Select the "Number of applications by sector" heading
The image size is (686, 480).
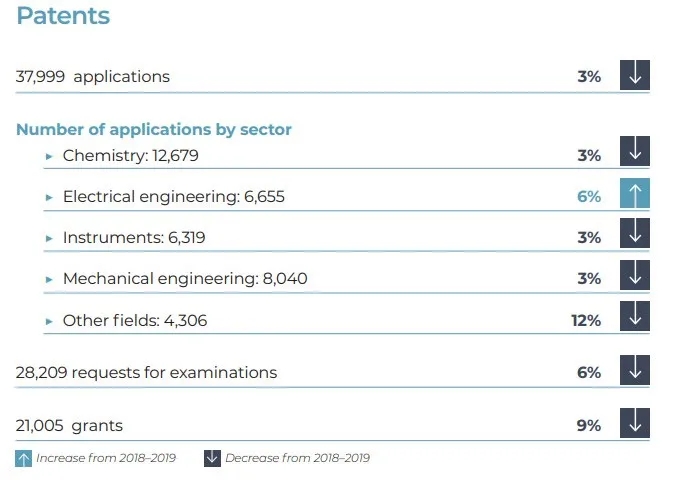tap(154, 130)
